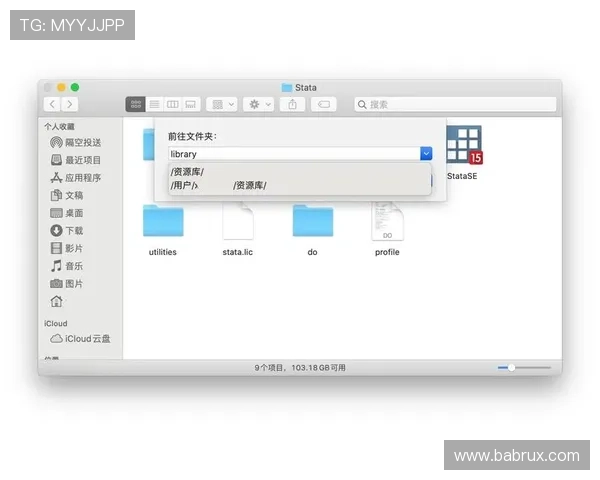Switch to gallery view

[x=191, y=104]
